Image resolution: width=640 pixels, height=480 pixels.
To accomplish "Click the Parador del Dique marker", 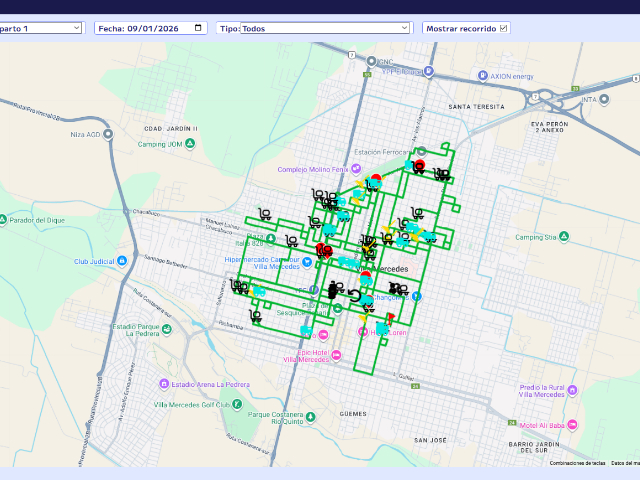I will click(3, 220).
